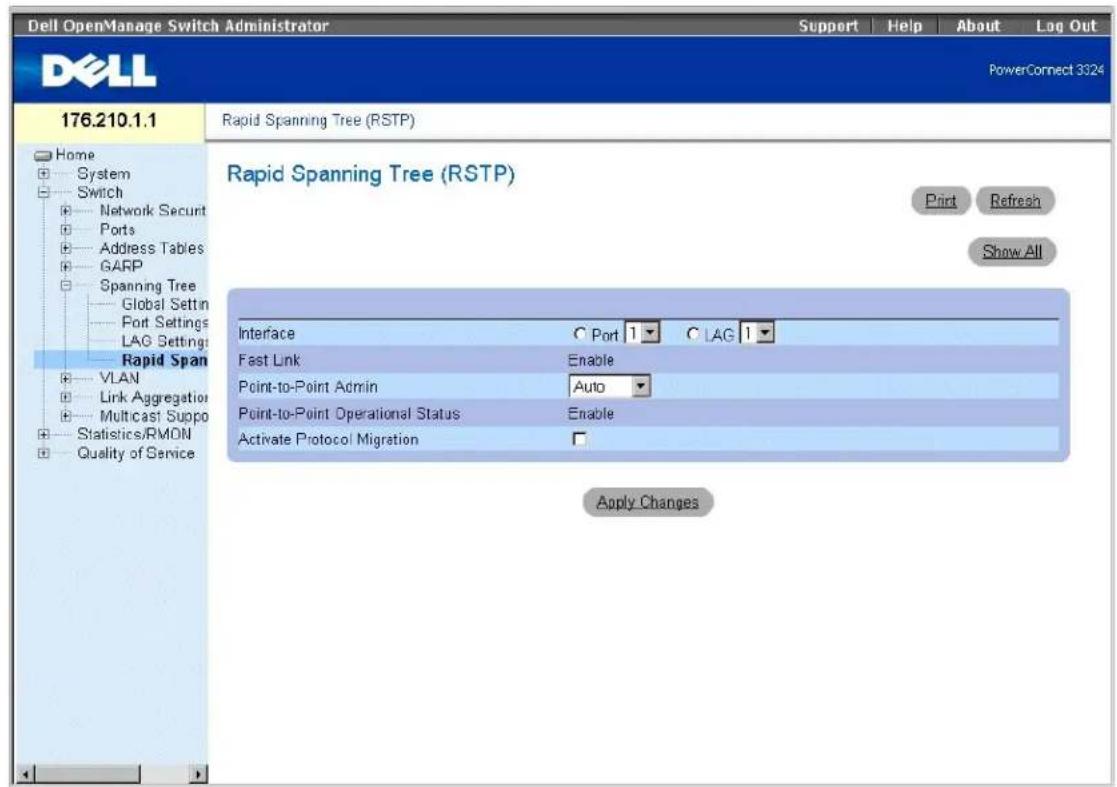This screenshot has height=787, width=1117.
Task: Click the Rapid Spanning Tree (RSTP) breadcrumb
Action: click(x=318, y=120)
